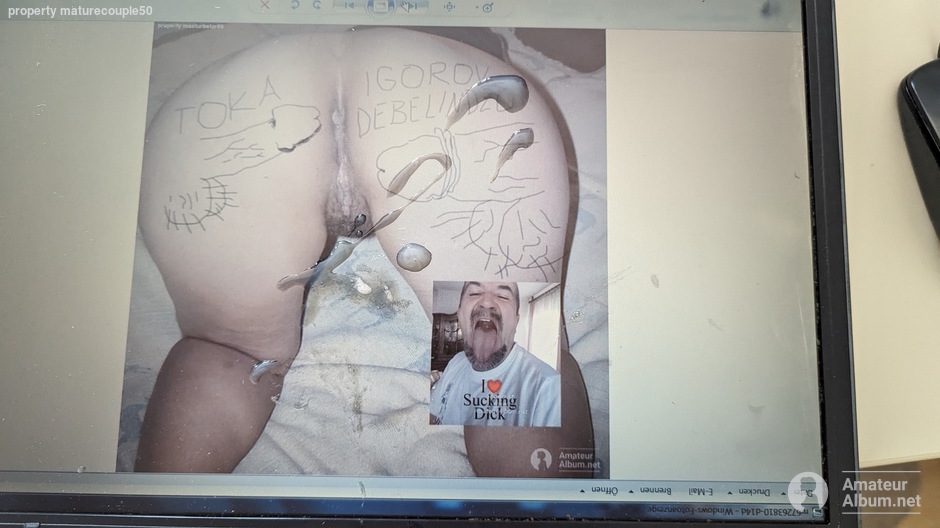This screenshot has width=940, height=528.
Task: Click the Delete (X) icon in control bar
Action: point(265,5)
